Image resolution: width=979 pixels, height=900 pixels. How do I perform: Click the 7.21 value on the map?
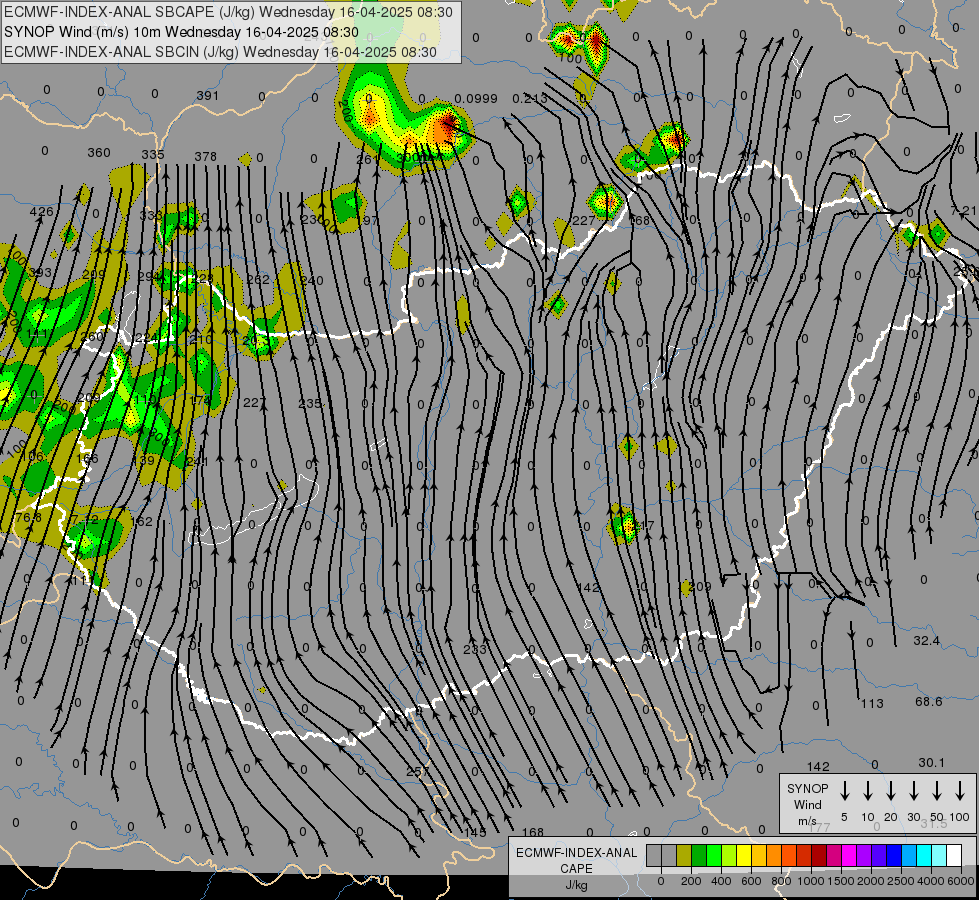[x=963, y=210]
